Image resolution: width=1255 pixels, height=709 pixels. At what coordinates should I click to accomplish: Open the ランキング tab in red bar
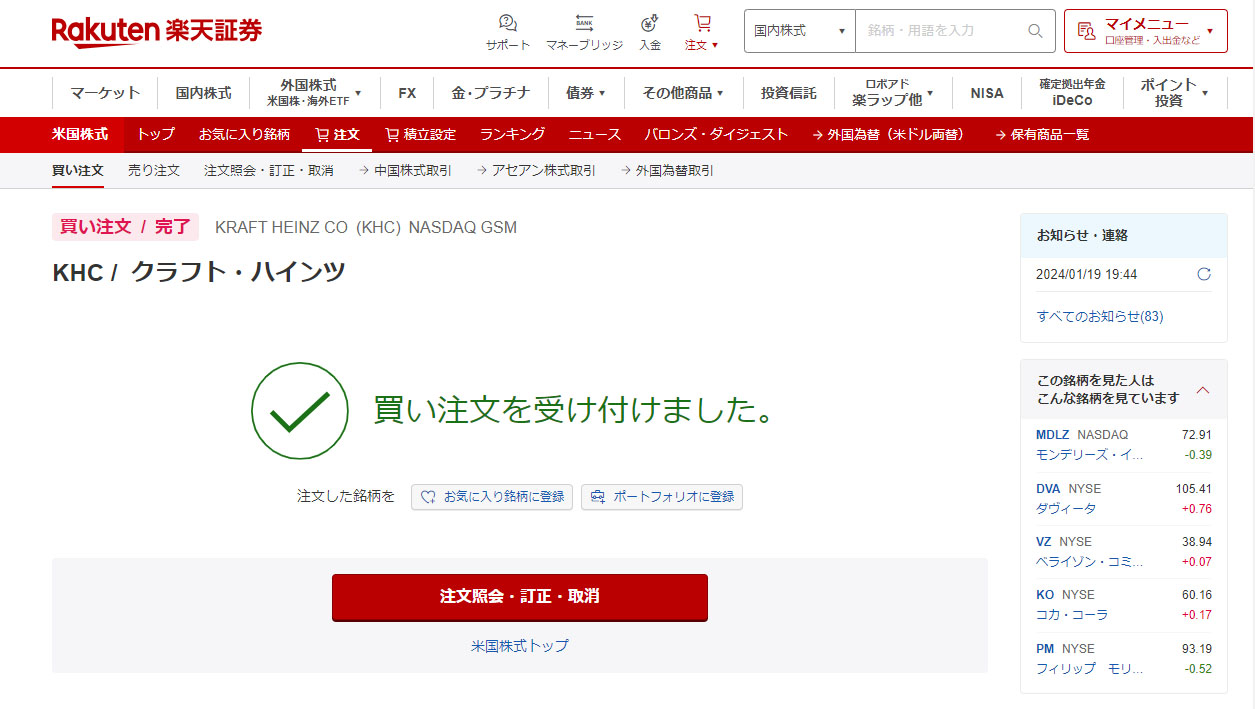click(512, 134)
